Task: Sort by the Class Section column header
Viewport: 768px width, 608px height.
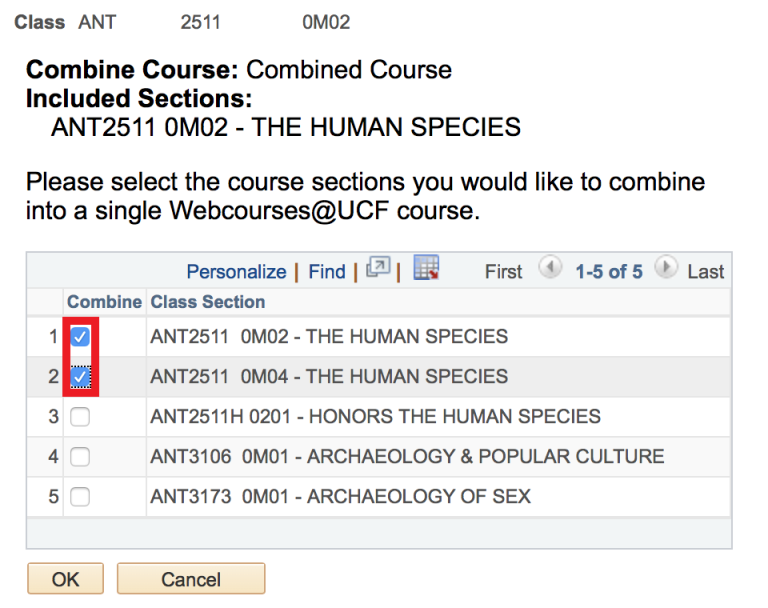Action: click(x=208, y=302)
